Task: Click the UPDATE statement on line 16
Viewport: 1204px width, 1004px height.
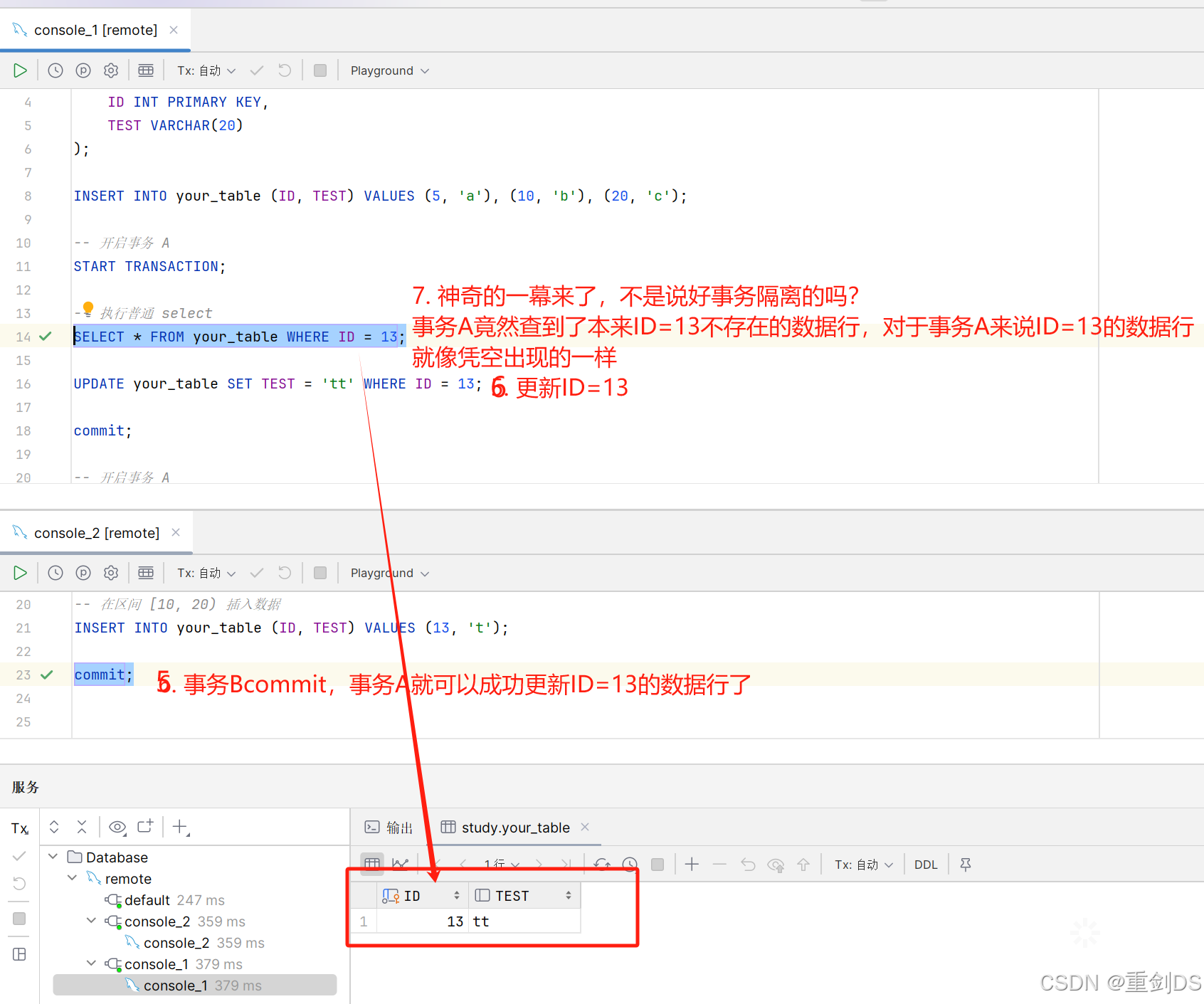Action: coord(278,384)
